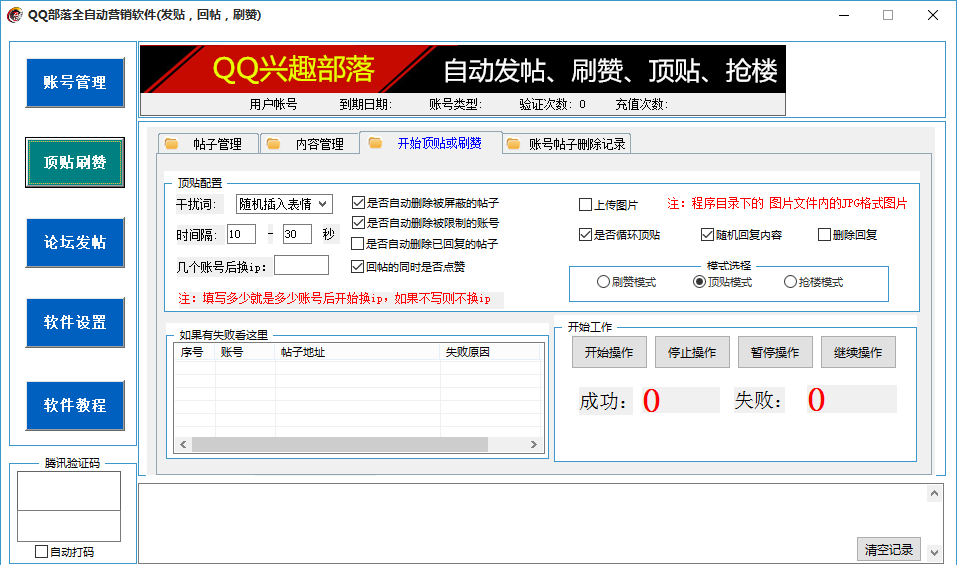Click the minimum time interval field (10)
The image size is (957, 588).
pyautogui.click(x=241, y=234)
